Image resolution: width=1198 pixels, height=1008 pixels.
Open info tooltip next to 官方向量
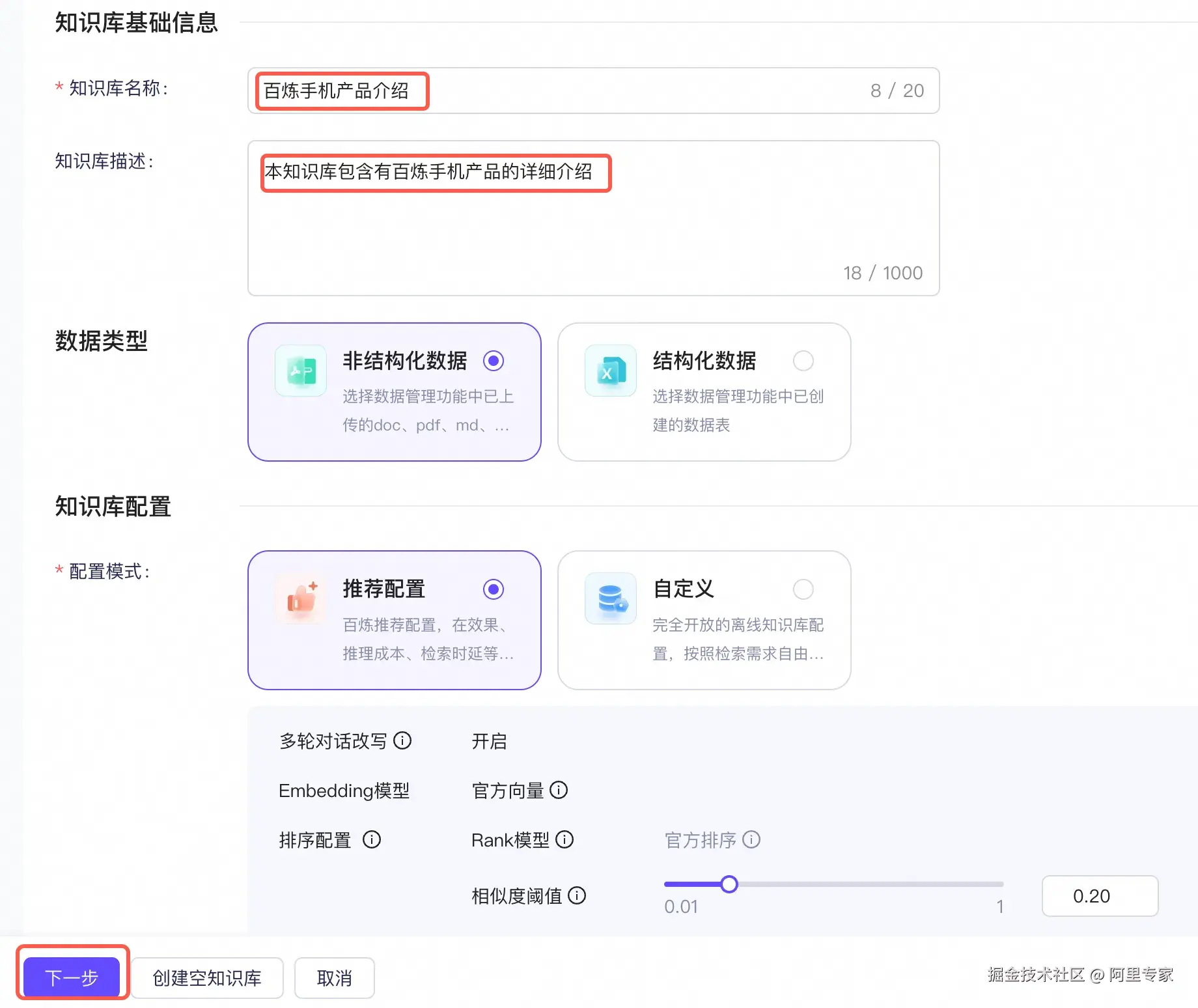pyautogui.click(x=559, y=790)
